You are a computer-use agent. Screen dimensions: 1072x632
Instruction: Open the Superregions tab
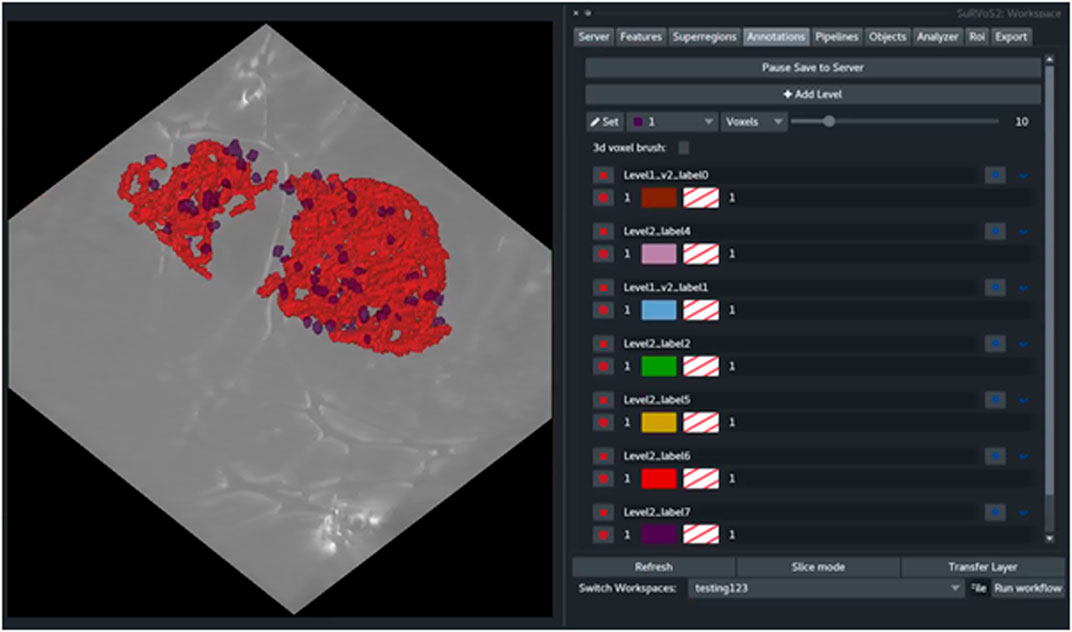pos(704,37)
